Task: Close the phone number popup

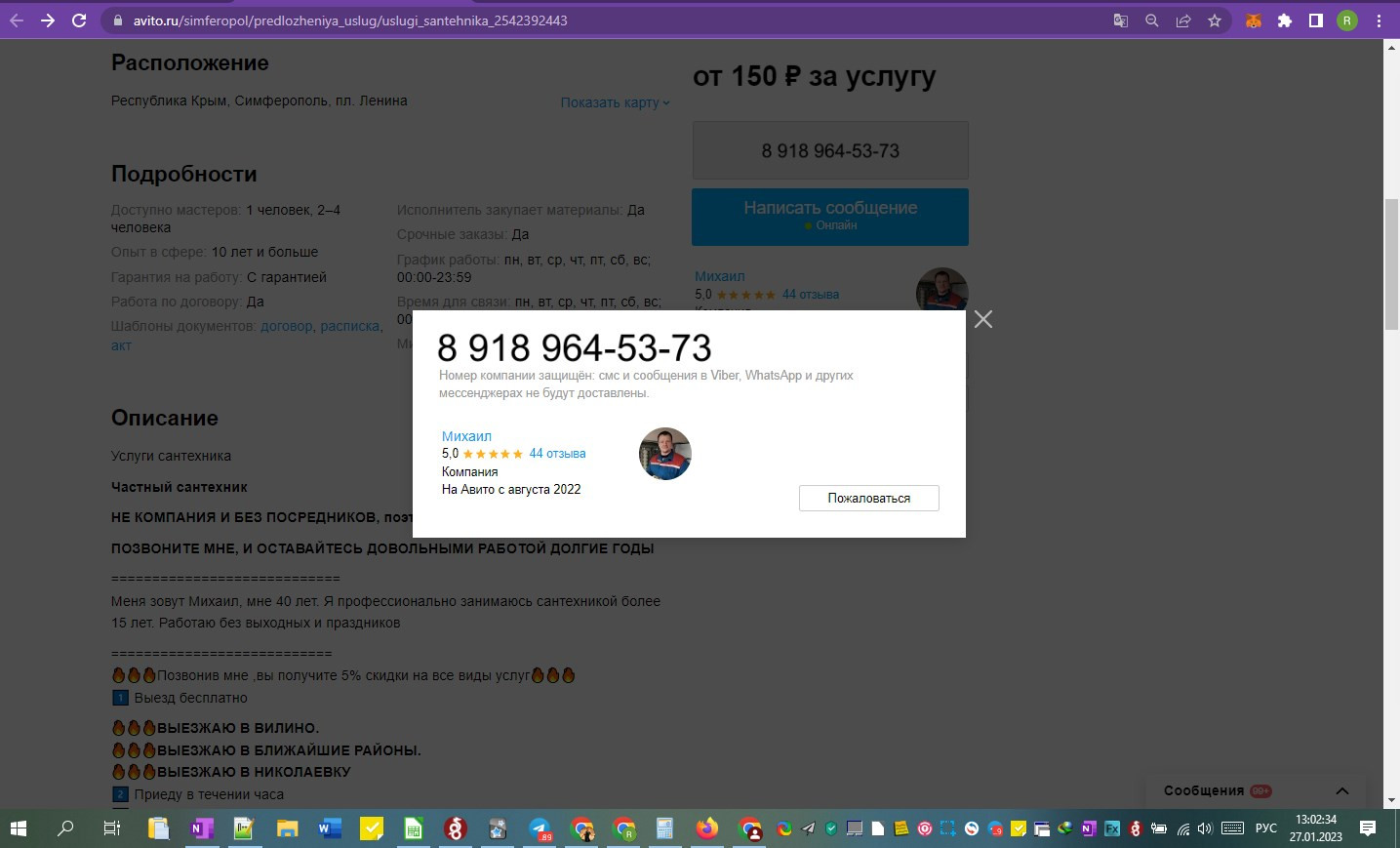Action: [x=982, y=319]
